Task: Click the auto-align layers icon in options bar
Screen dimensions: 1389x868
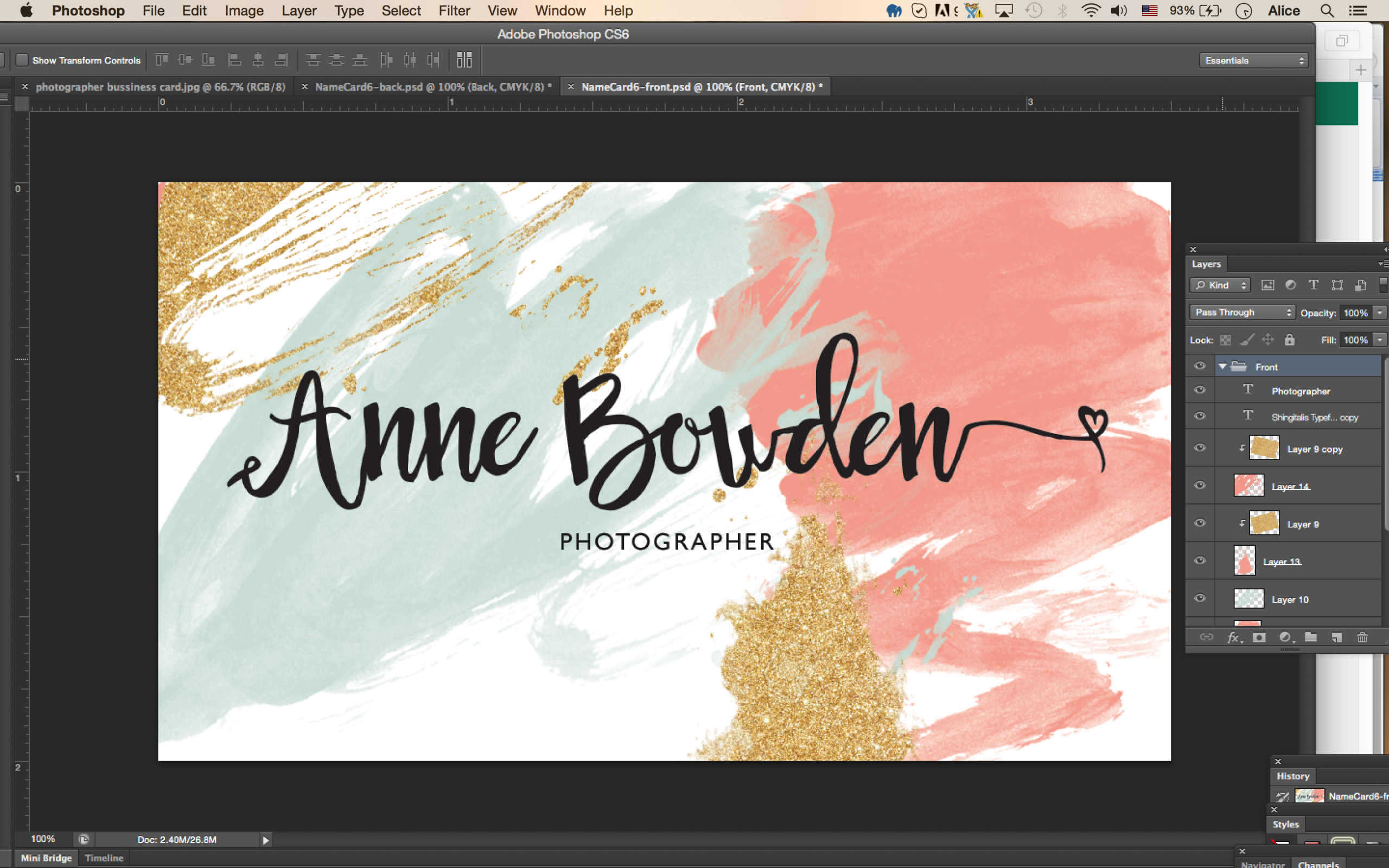Action: click(464, 60)
